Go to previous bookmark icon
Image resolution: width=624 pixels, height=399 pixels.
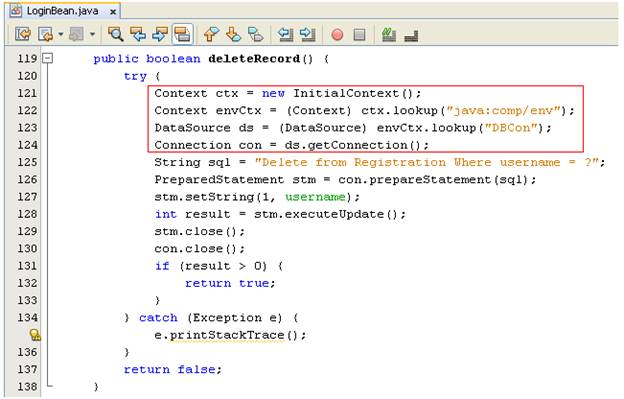click(x=211, y=34)
